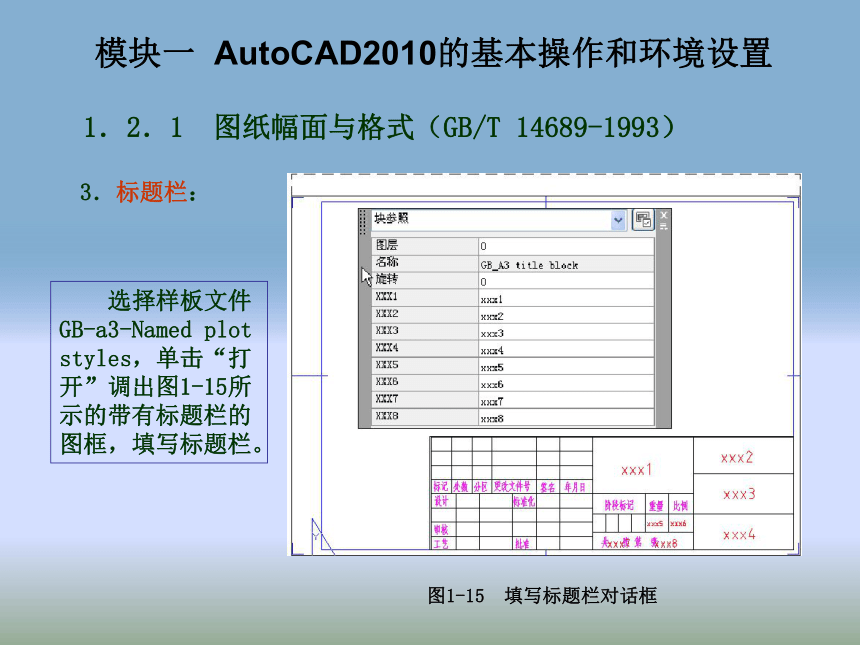This screenshot has height=645, width=860.
Task: Click the 旋转 value field showing 0
Action: pos(567,281)
